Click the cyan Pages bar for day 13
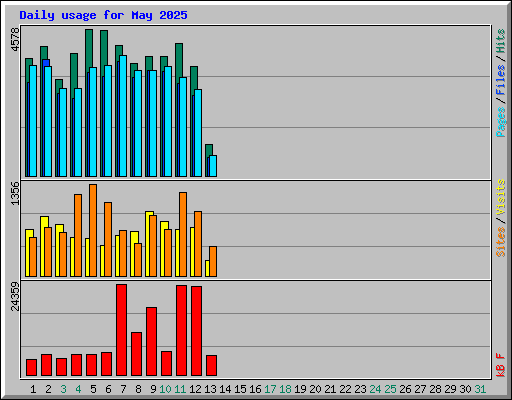The image size is (512, 400). 213,166
